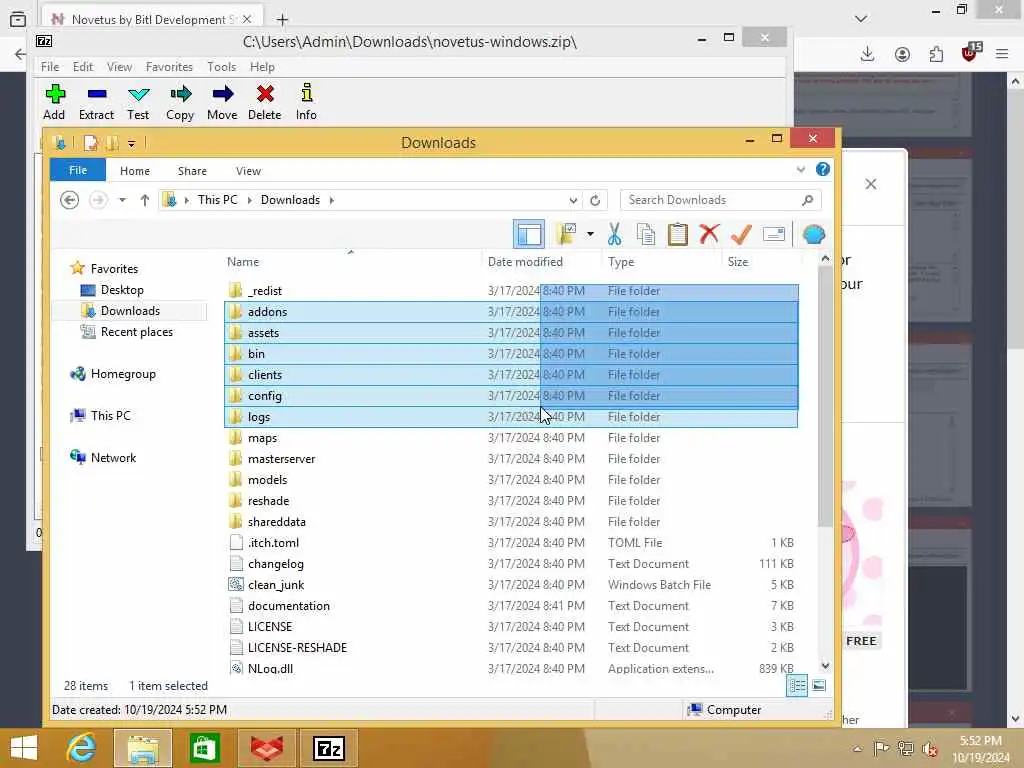Expand chevron after Downloads in address bar

click(332, 200)
